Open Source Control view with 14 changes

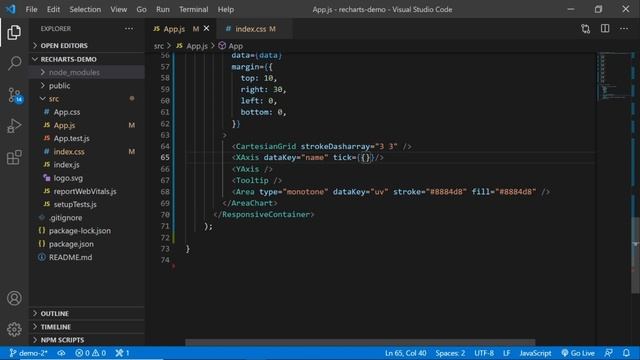pyautogui.click(x=14, y=95)
